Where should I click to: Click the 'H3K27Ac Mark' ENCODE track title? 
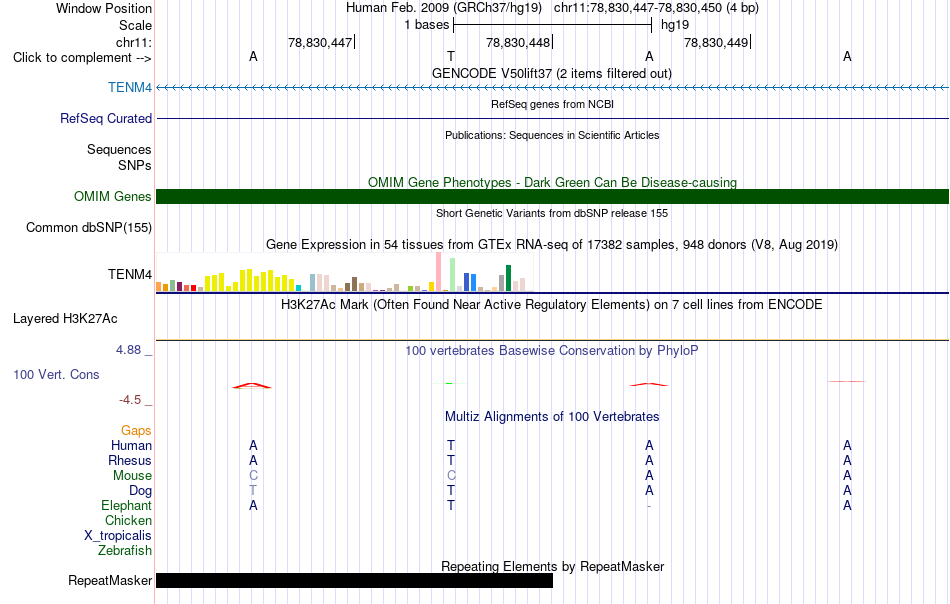(x=552, y=304)
